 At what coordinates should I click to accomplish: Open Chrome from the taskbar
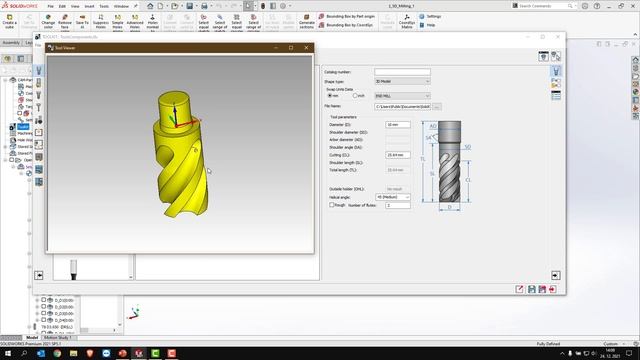click(57, 353)
